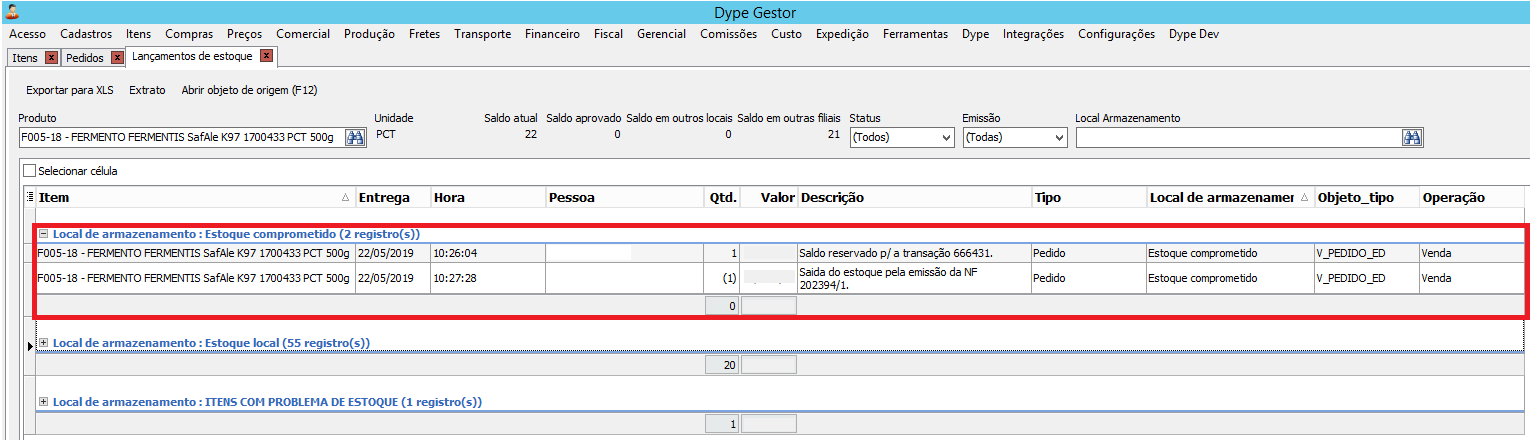Open the Fretes menu
The width and height of the screenshot is (1530, 440).
pyautogui.click(x=424, y=34)
